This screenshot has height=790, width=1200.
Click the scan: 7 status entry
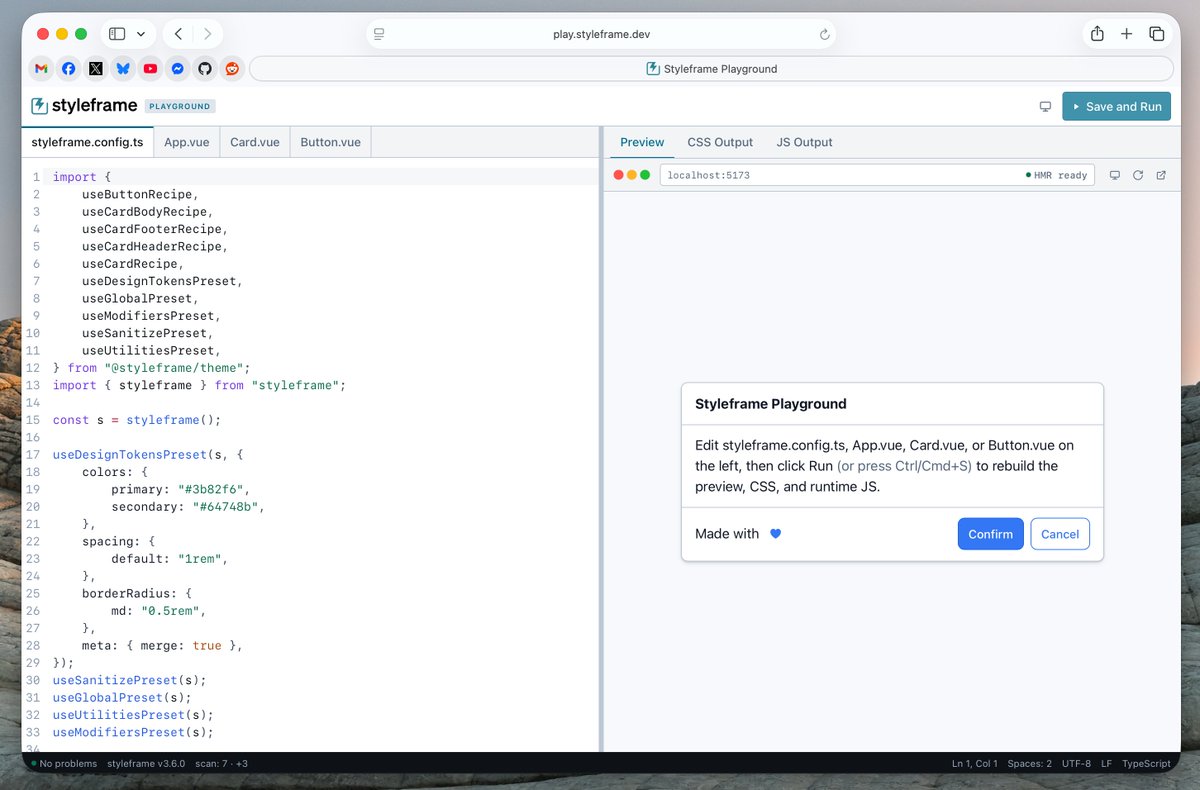pyautogui.click(x=221, y=763)
